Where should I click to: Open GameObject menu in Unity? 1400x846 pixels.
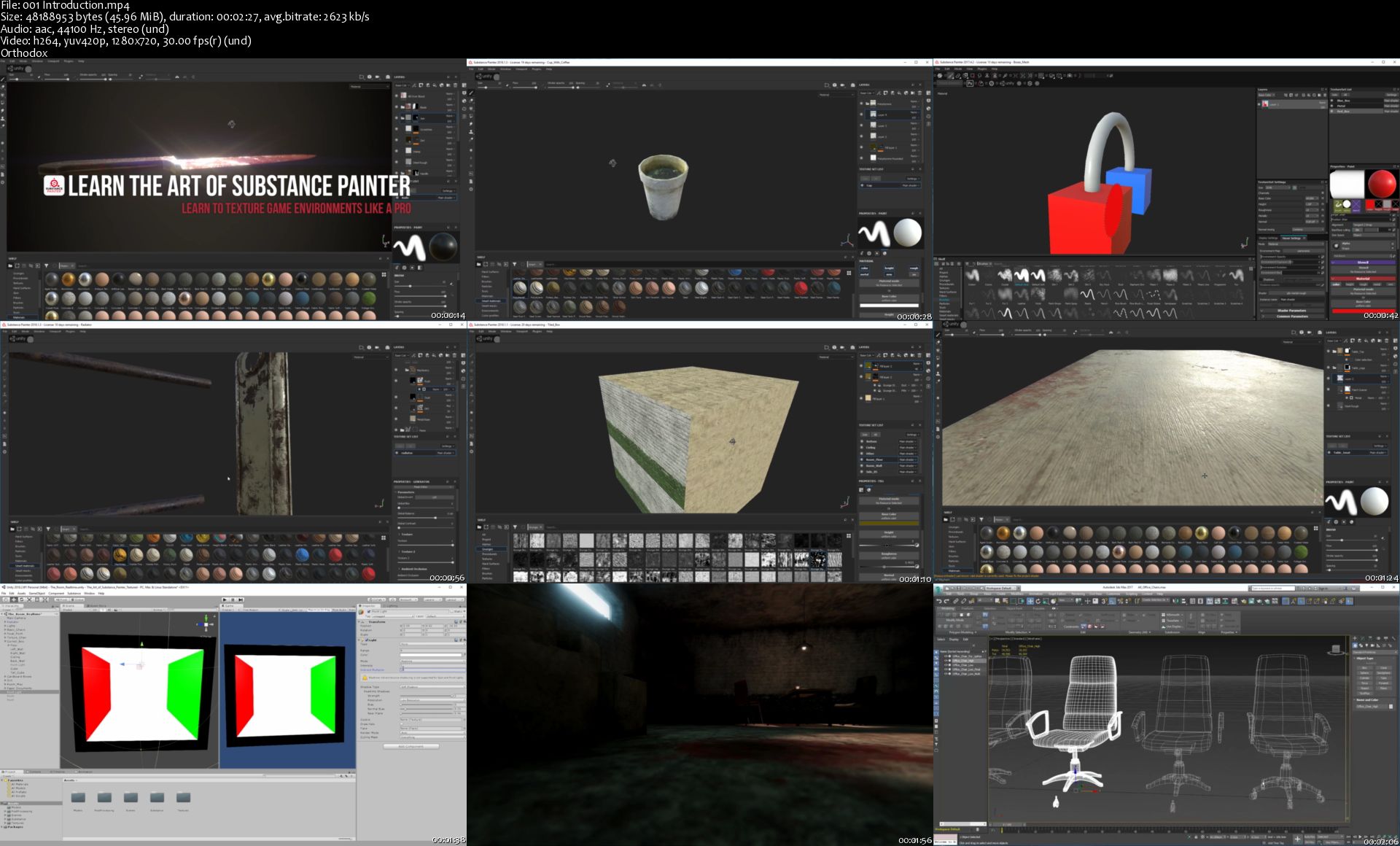[x=37, y=594]
